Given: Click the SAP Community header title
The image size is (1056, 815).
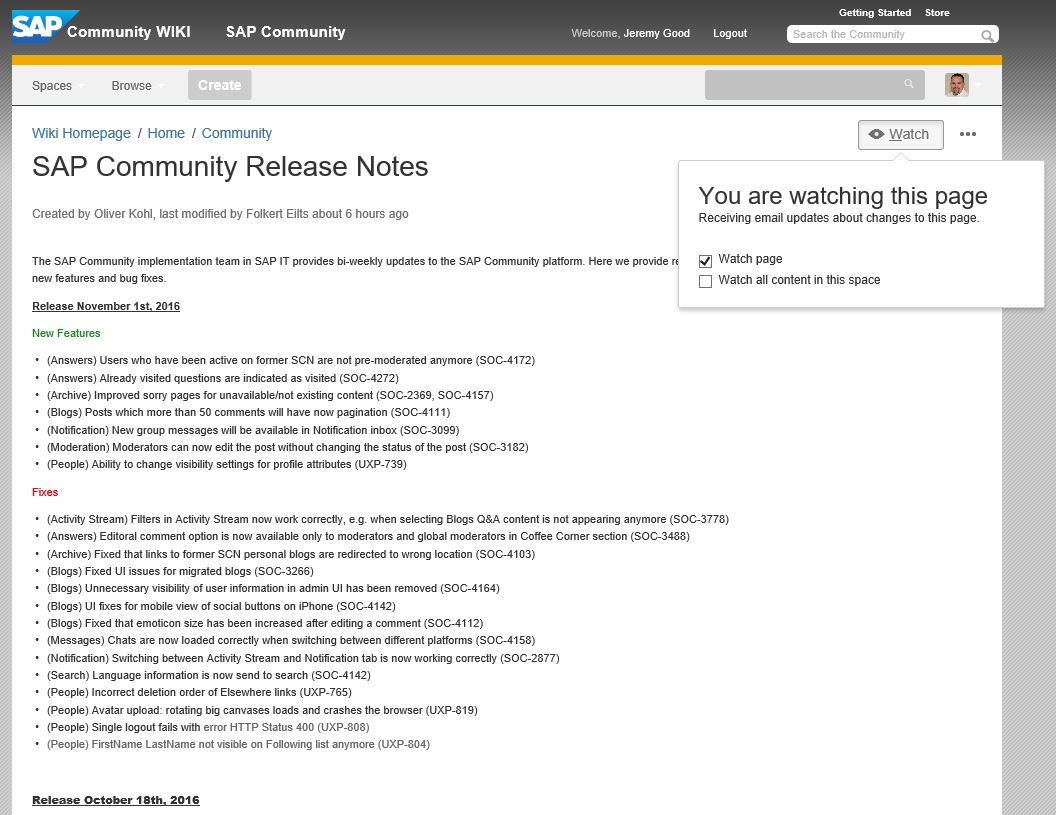Looking at the screenshot, I should (x=285, y=32).
